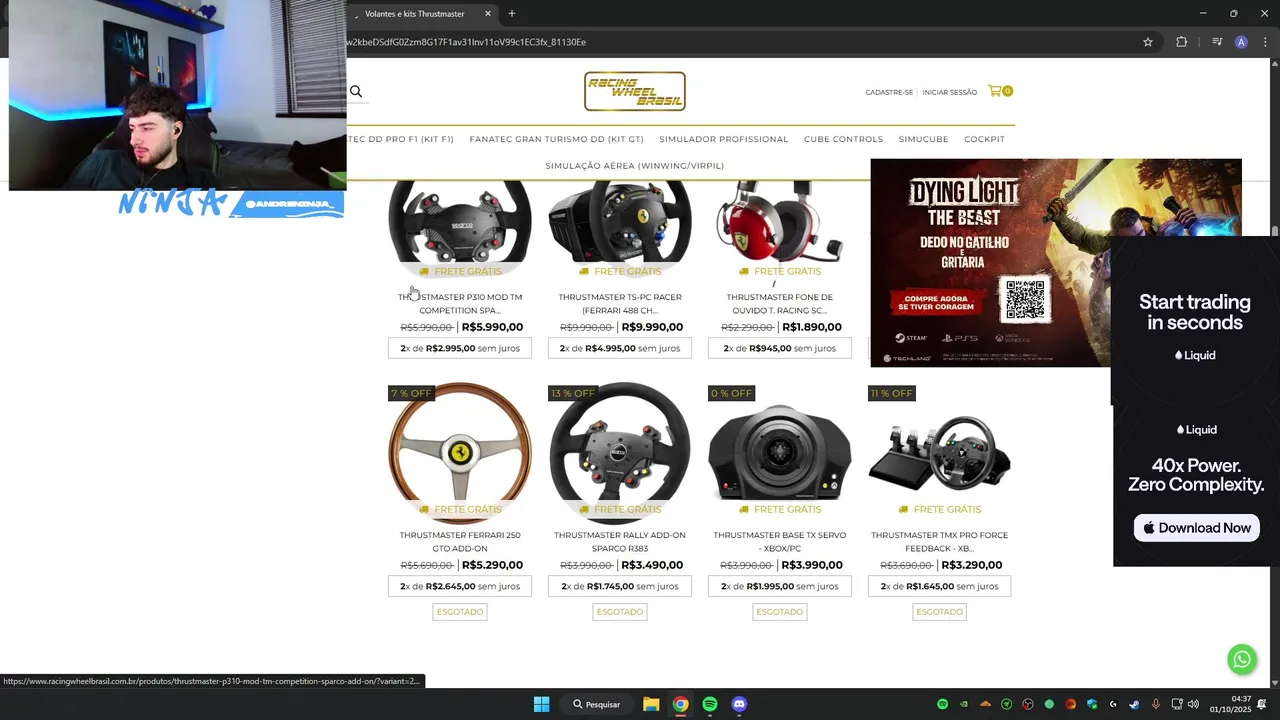Click the Windows Security tray icon
1280x720 pixels.
coord(1092,704)
